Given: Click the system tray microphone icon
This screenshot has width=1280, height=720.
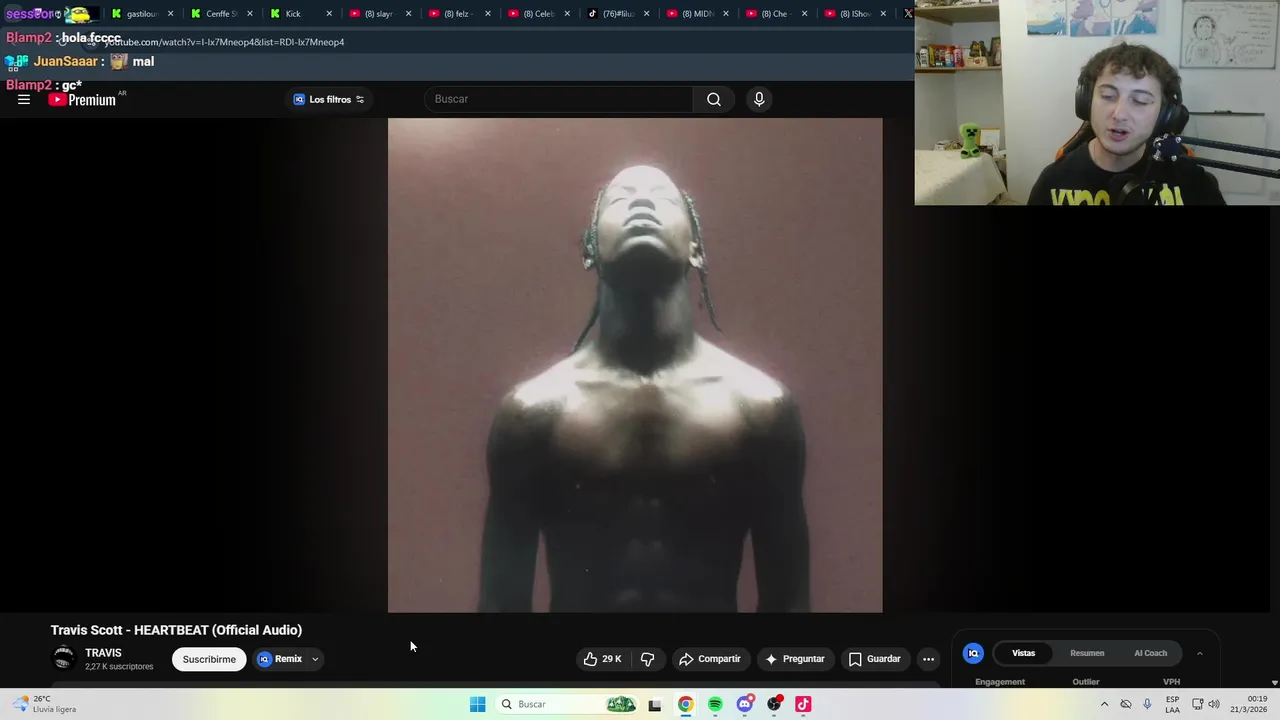Looking at the screenshot, I should (x=1147, y=704).
